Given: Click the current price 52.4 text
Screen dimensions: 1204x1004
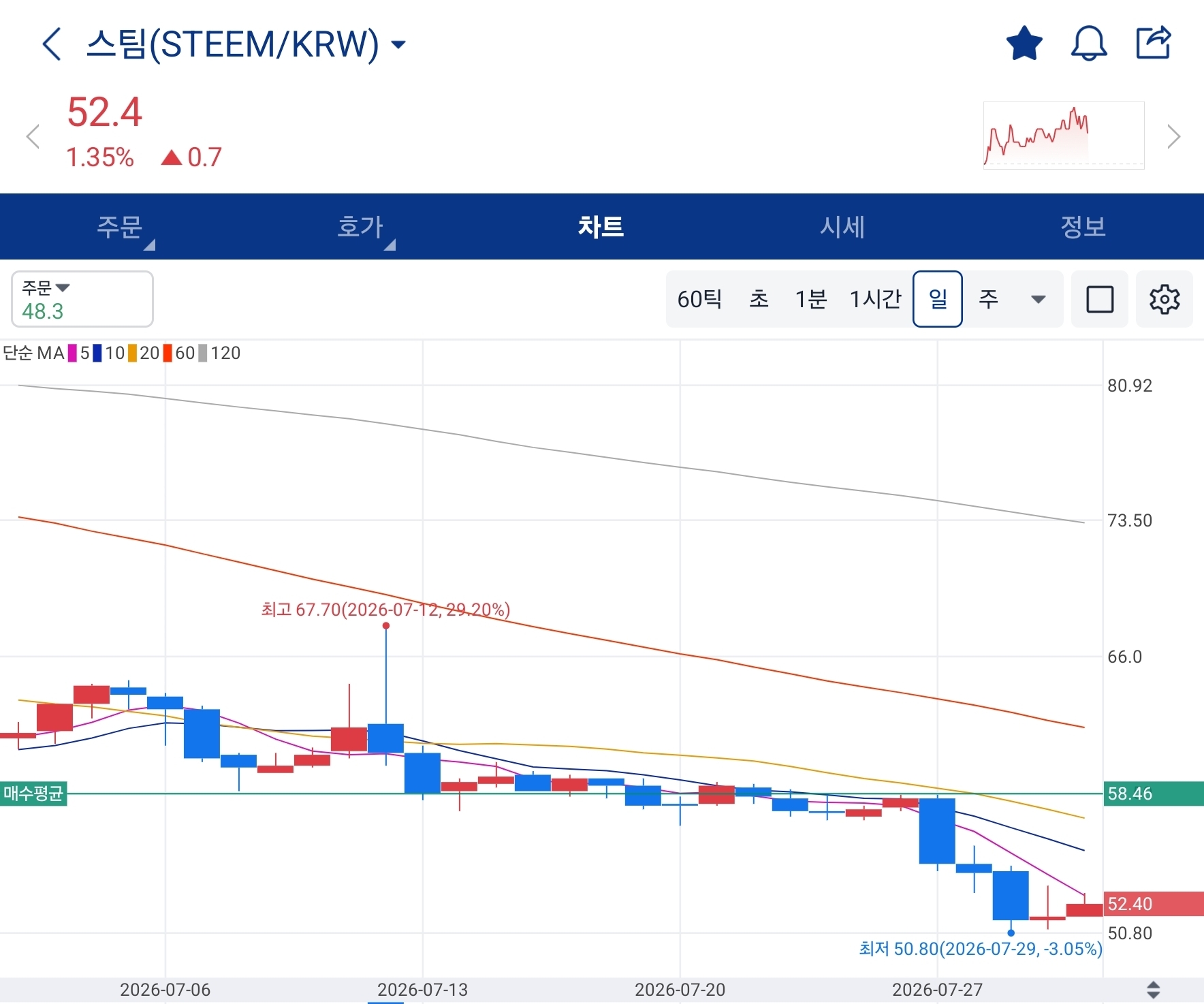Looking at the screenshot, I should [x=105, y=112].
